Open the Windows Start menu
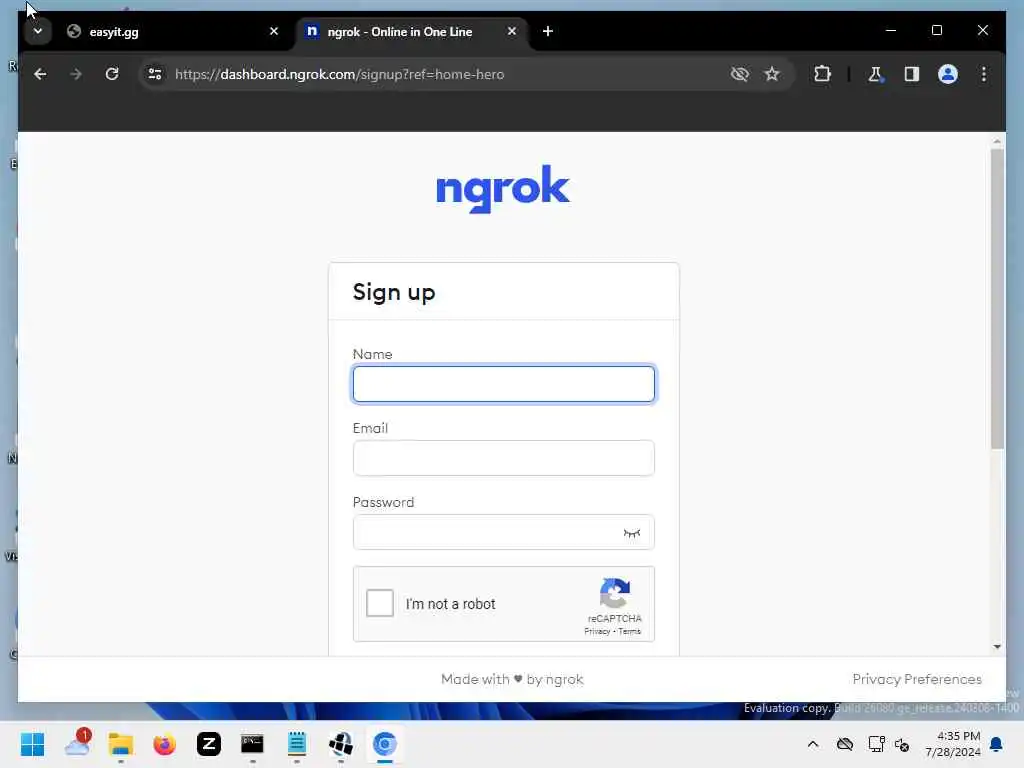The height and width of the screenshot is (768, 1024). point(32,744)
